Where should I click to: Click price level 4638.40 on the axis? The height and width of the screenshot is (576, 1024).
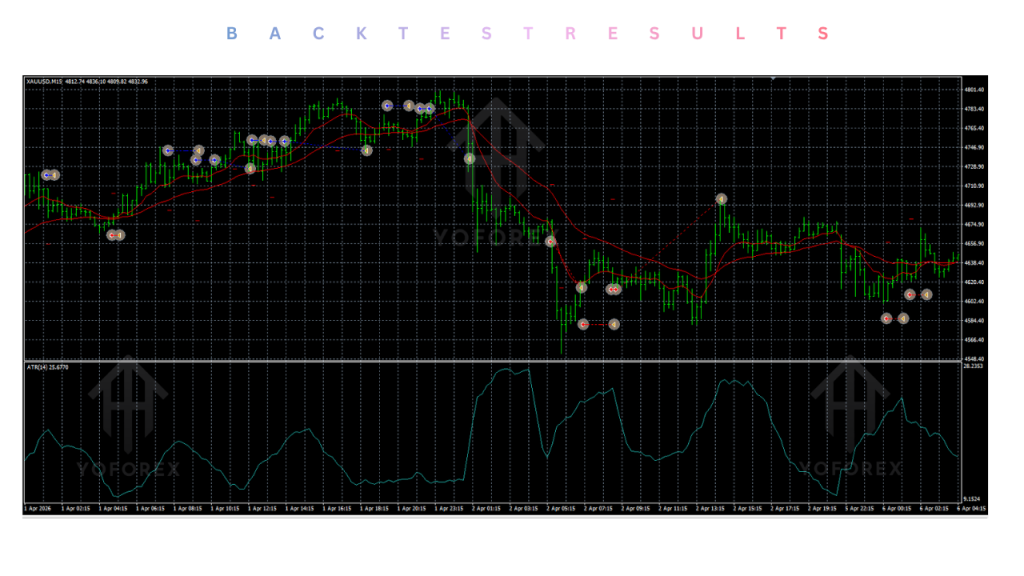coord(974,263)
